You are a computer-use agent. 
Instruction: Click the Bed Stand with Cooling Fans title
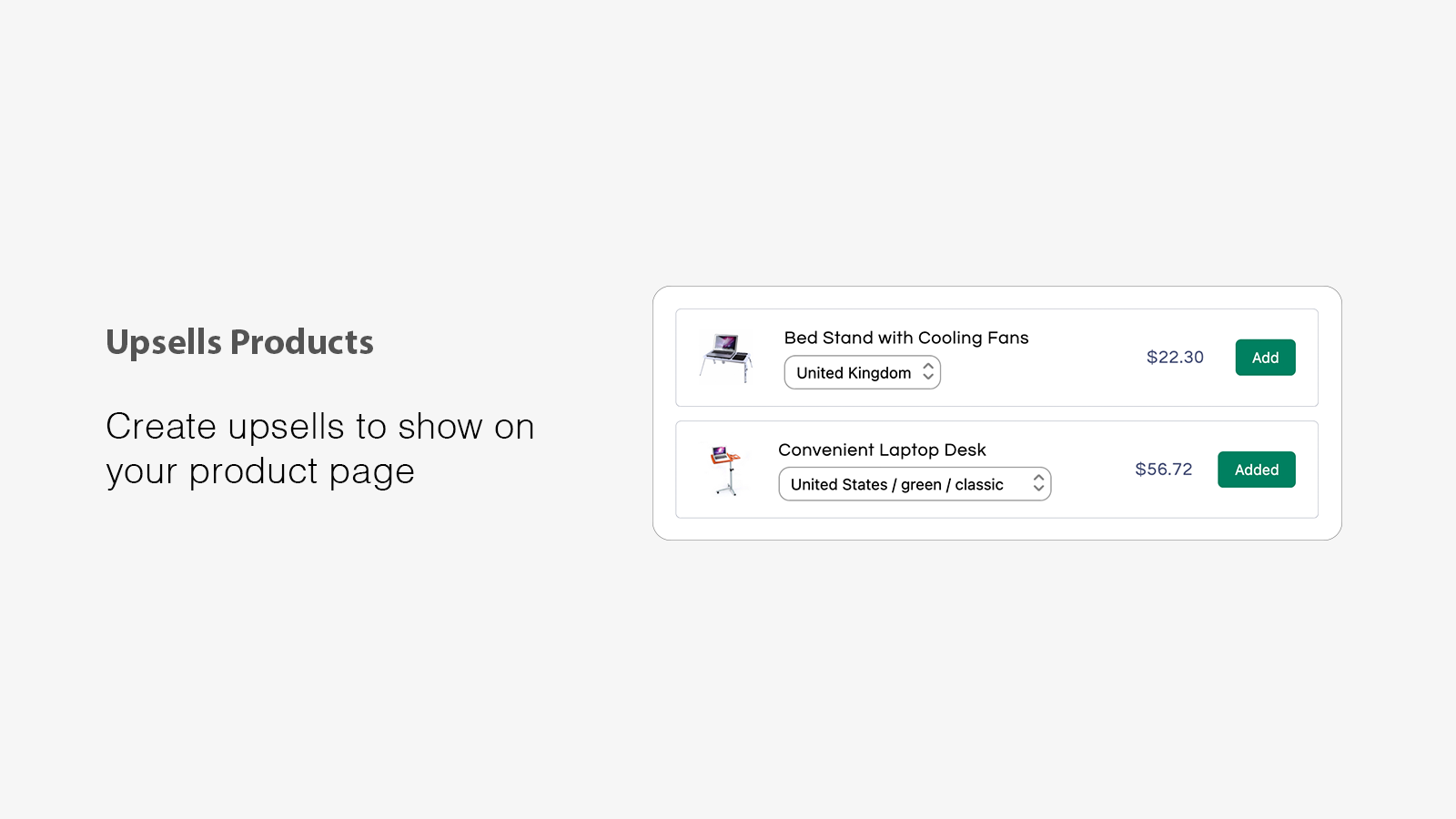[906, 338]
